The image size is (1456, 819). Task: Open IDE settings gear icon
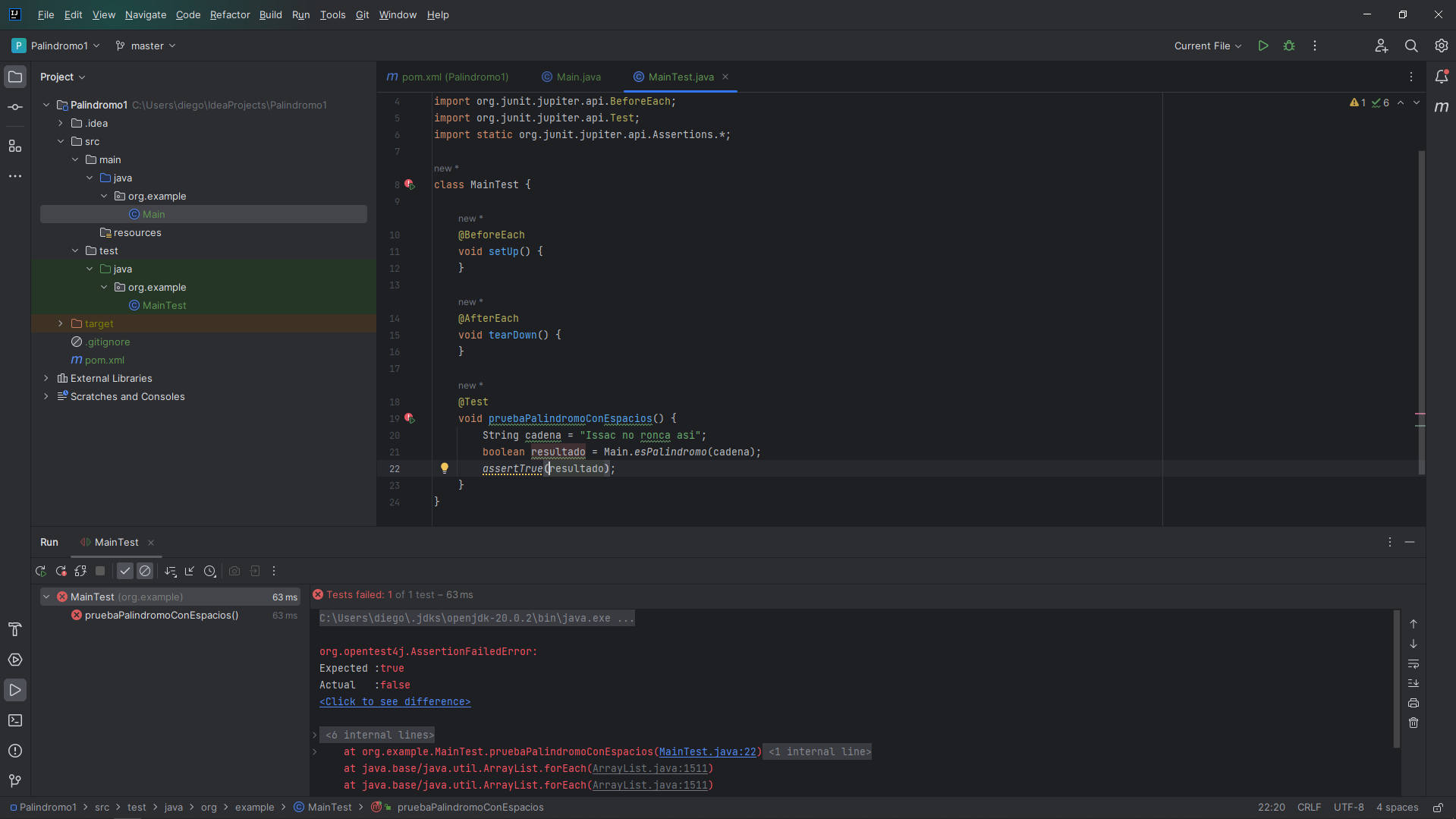1441,46
